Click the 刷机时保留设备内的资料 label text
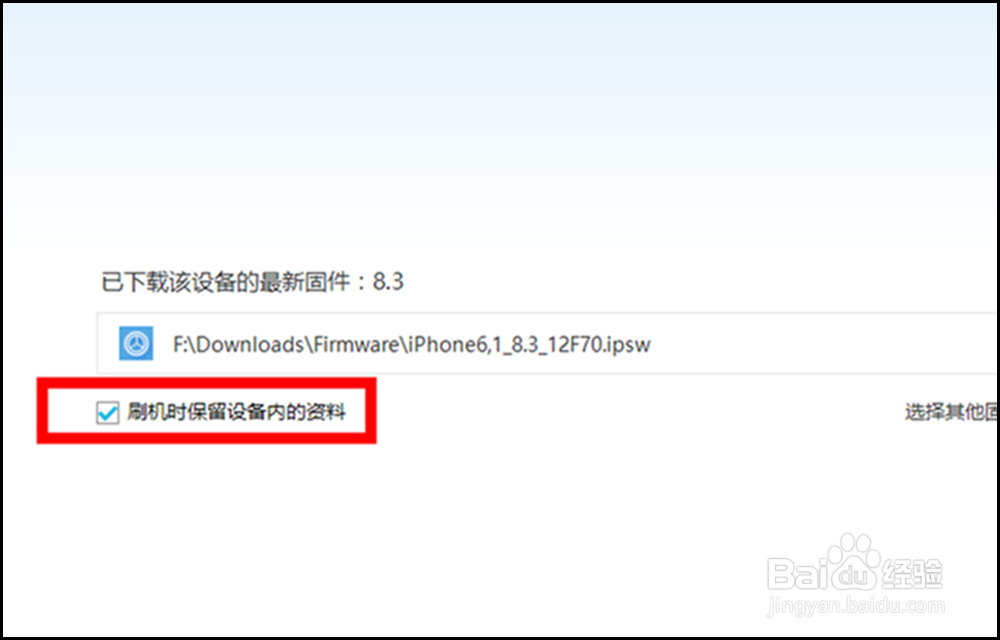 pyautogui.click(x=237, y=412)
